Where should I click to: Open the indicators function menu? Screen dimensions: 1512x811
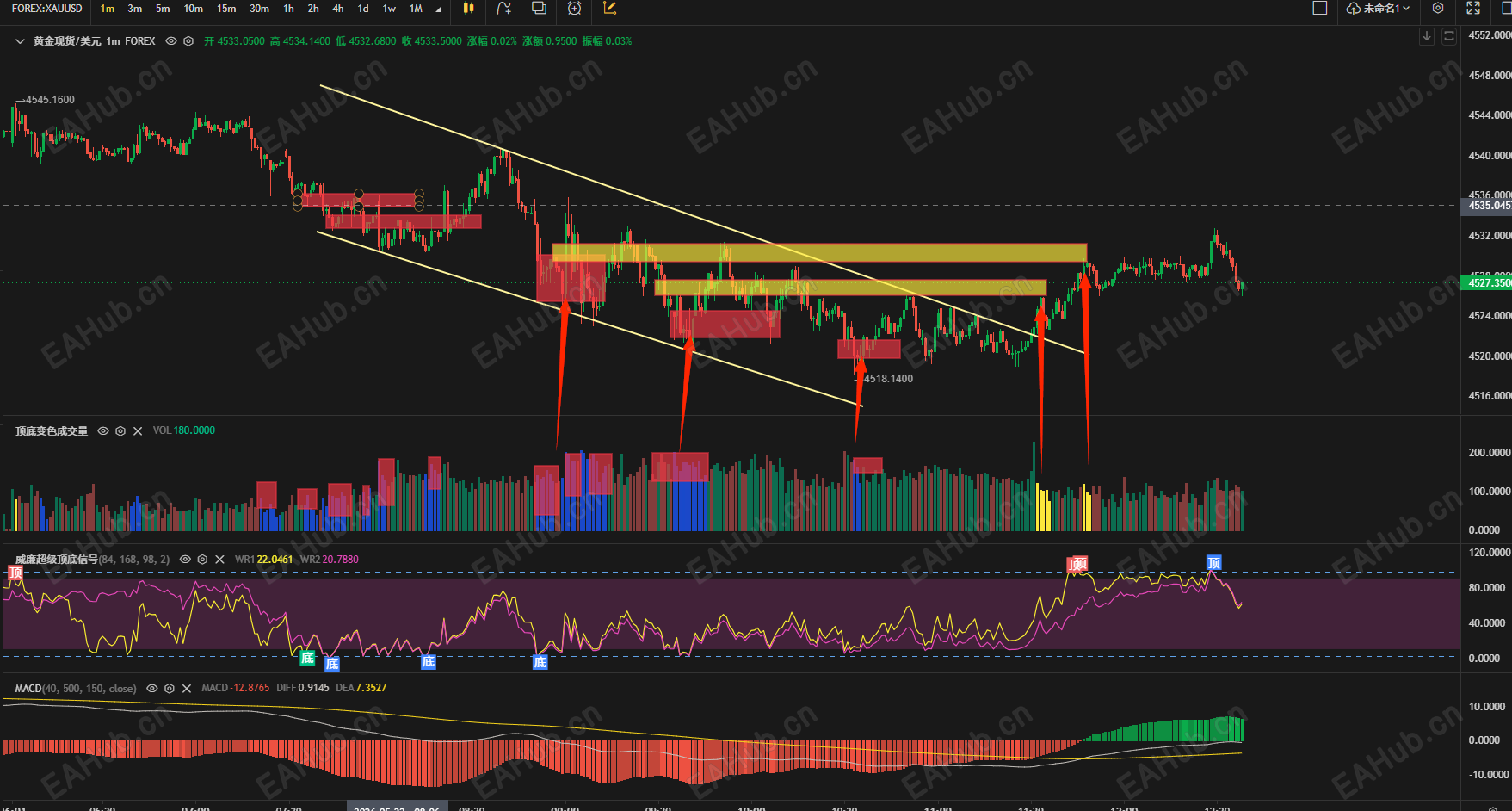[x=504, y=9]
